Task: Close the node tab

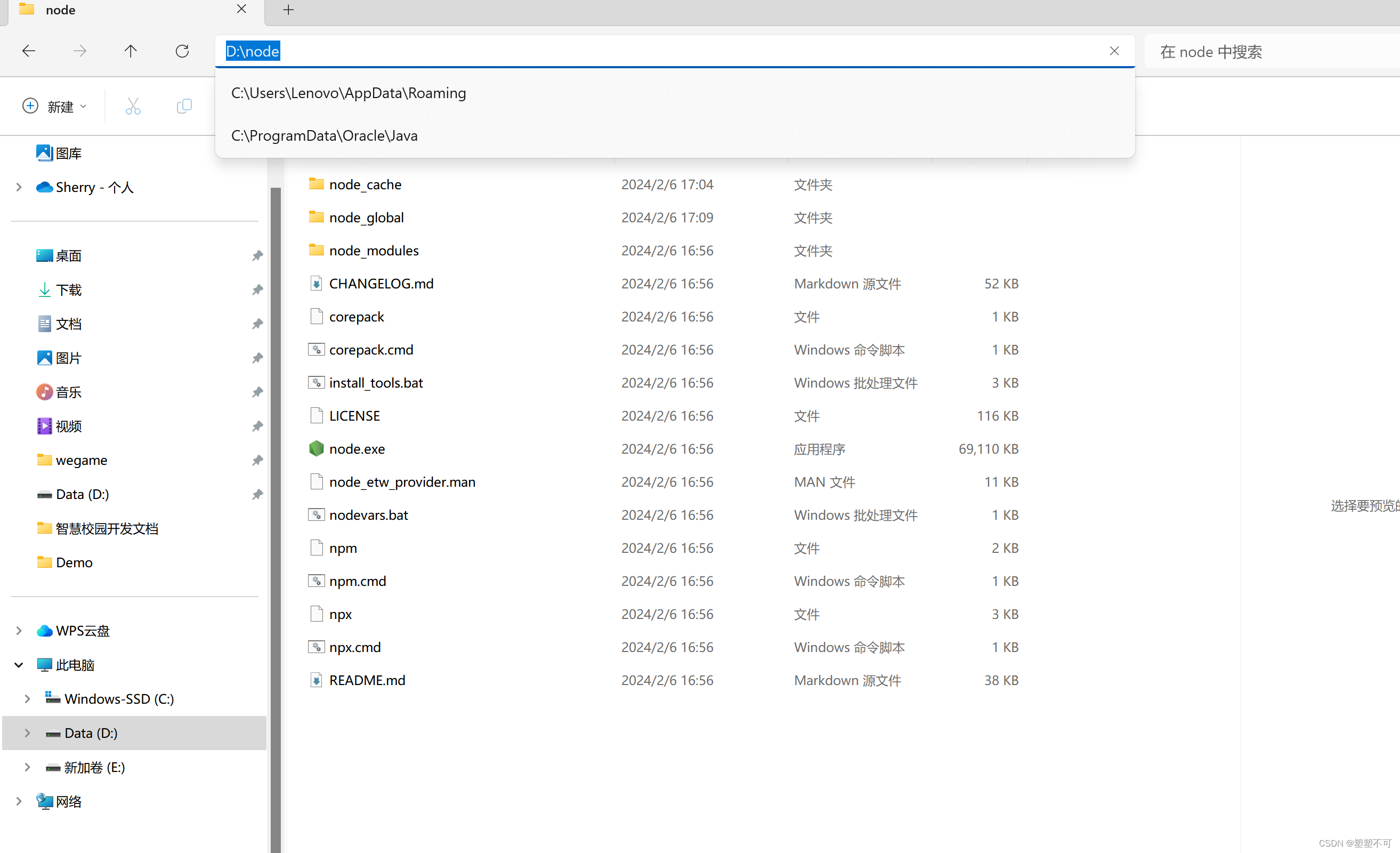Action: 241,9
